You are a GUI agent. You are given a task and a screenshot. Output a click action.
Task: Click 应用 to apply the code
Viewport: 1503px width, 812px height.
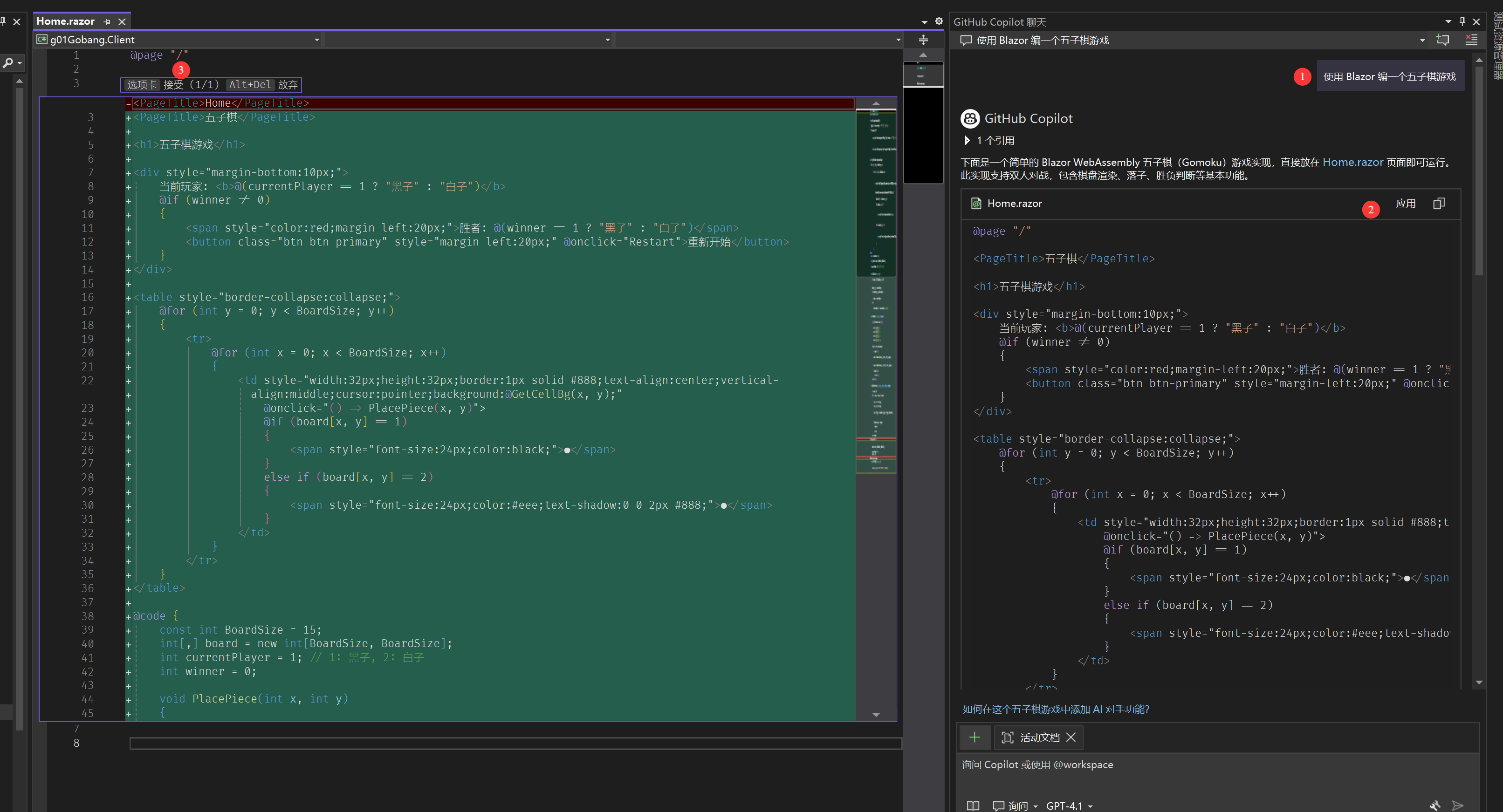pos(1405,204)
